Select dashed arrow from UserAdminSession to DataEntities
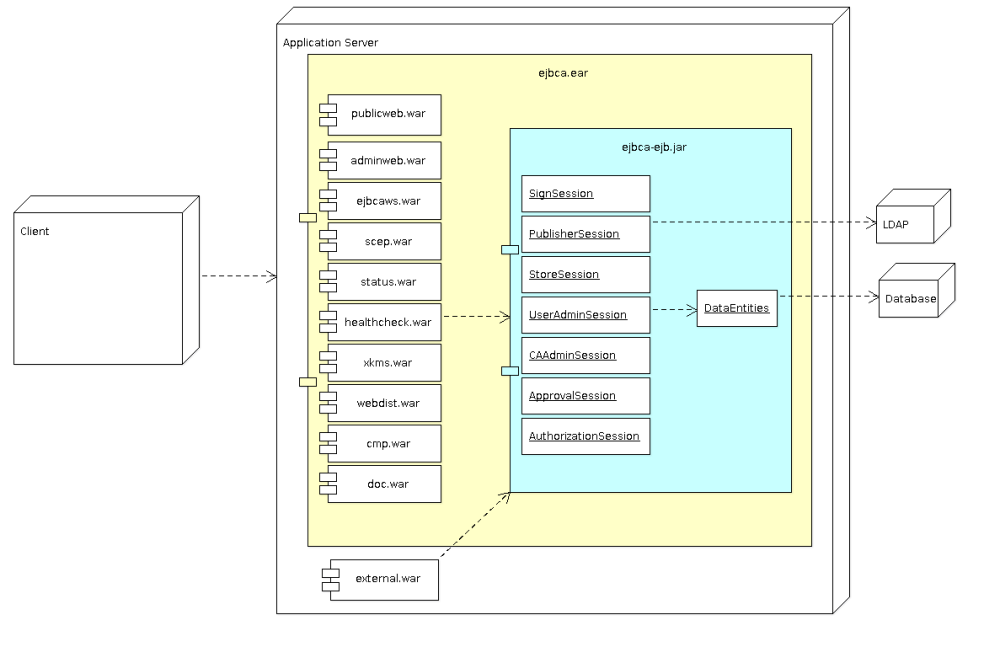 coord(675,309)
